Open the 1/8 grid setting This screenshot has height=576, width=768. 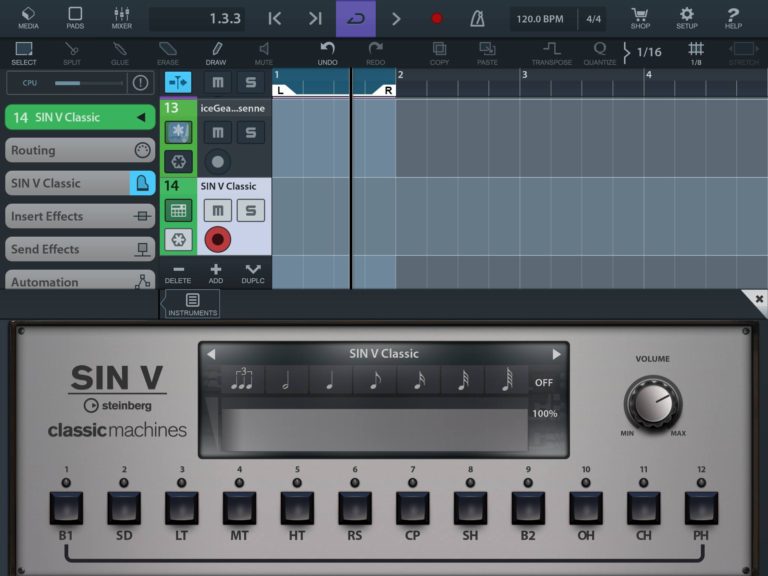coord(696,53)
